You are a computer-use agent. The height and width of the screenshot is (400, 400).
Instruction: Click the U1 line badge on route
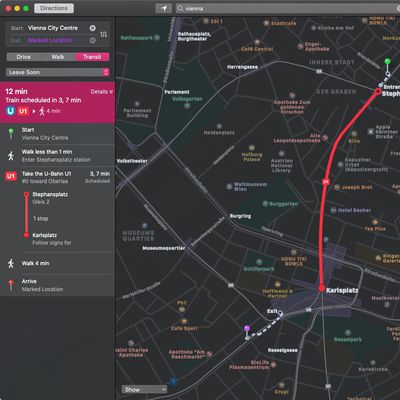pos(326,182)
